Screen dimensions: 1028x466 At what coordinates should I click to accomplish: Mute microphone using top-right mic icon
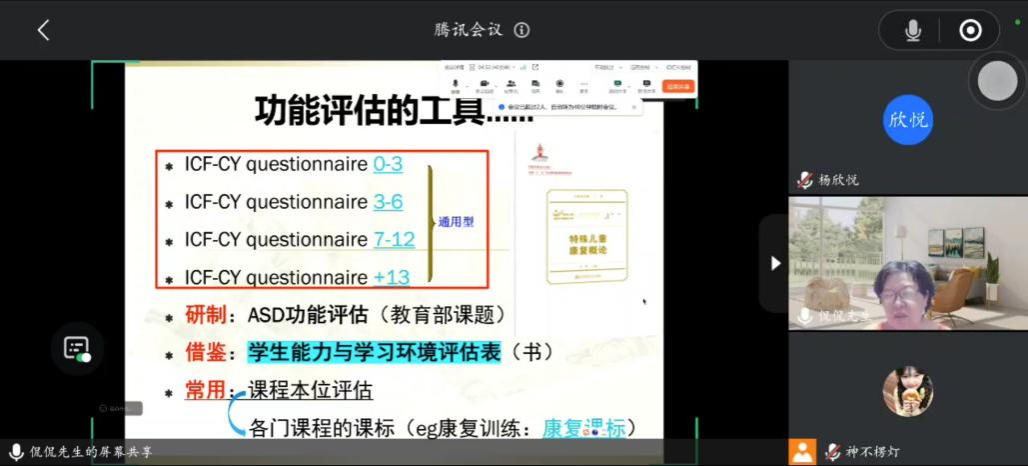tap(912, 31)
